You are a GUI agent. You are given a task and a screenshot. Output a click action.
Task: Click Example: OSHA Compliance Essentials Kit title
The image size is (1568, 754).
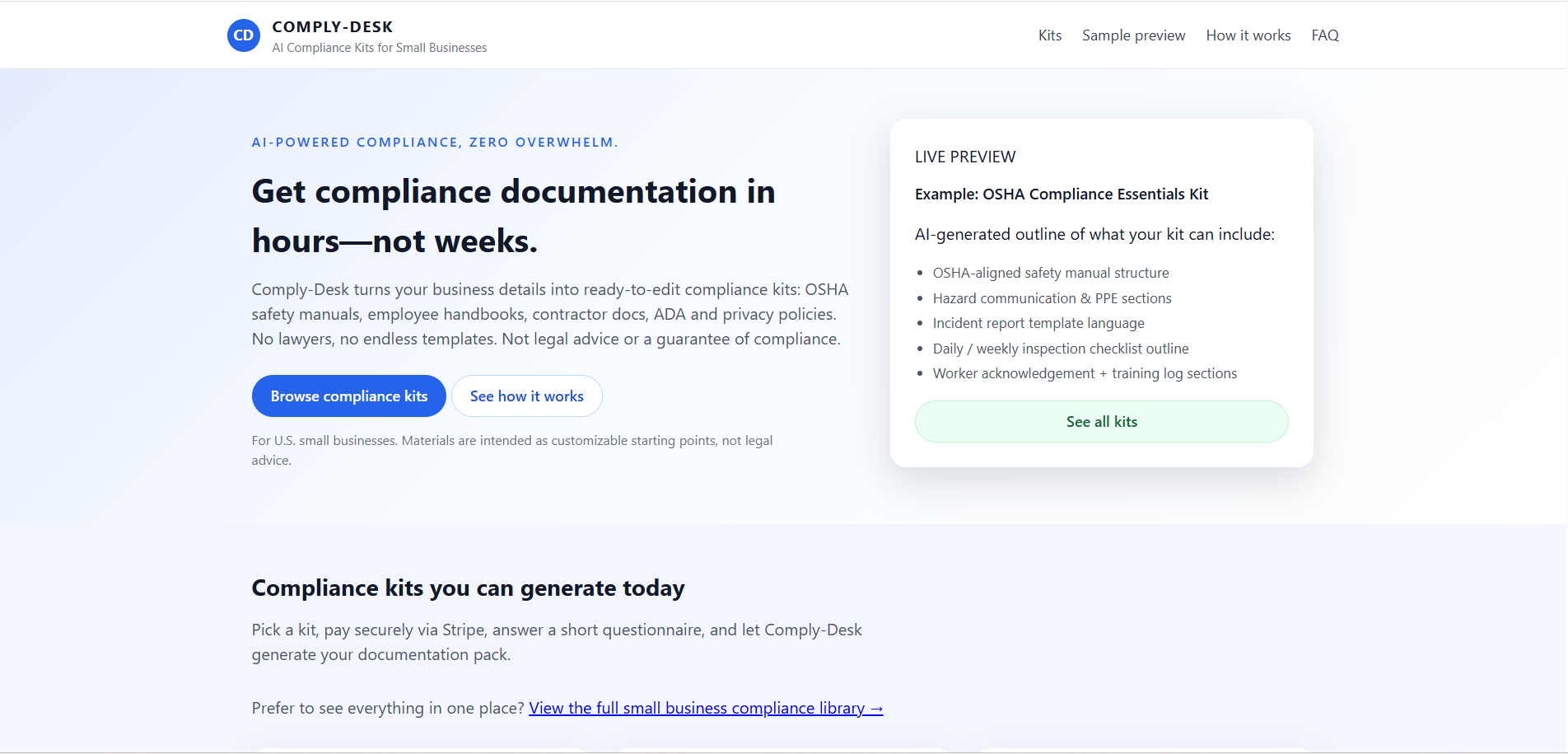[x=1062, y=194]
